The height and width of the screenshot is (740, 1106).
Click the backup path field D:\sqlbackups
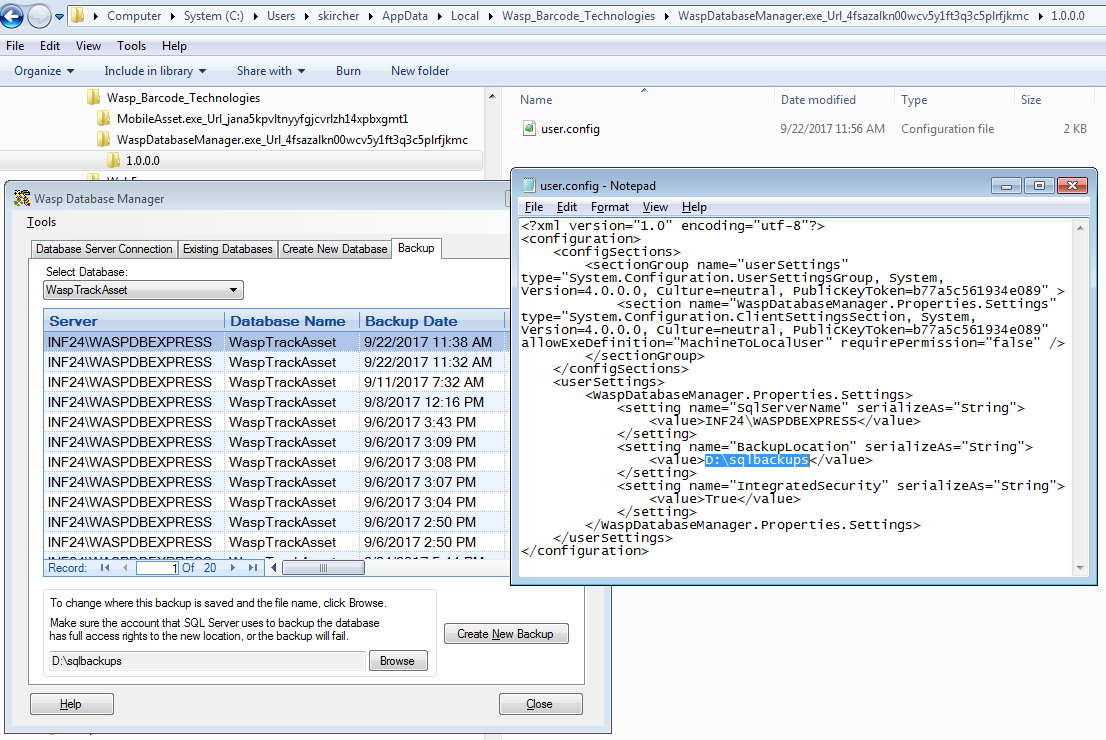click(x=206, y=661)
